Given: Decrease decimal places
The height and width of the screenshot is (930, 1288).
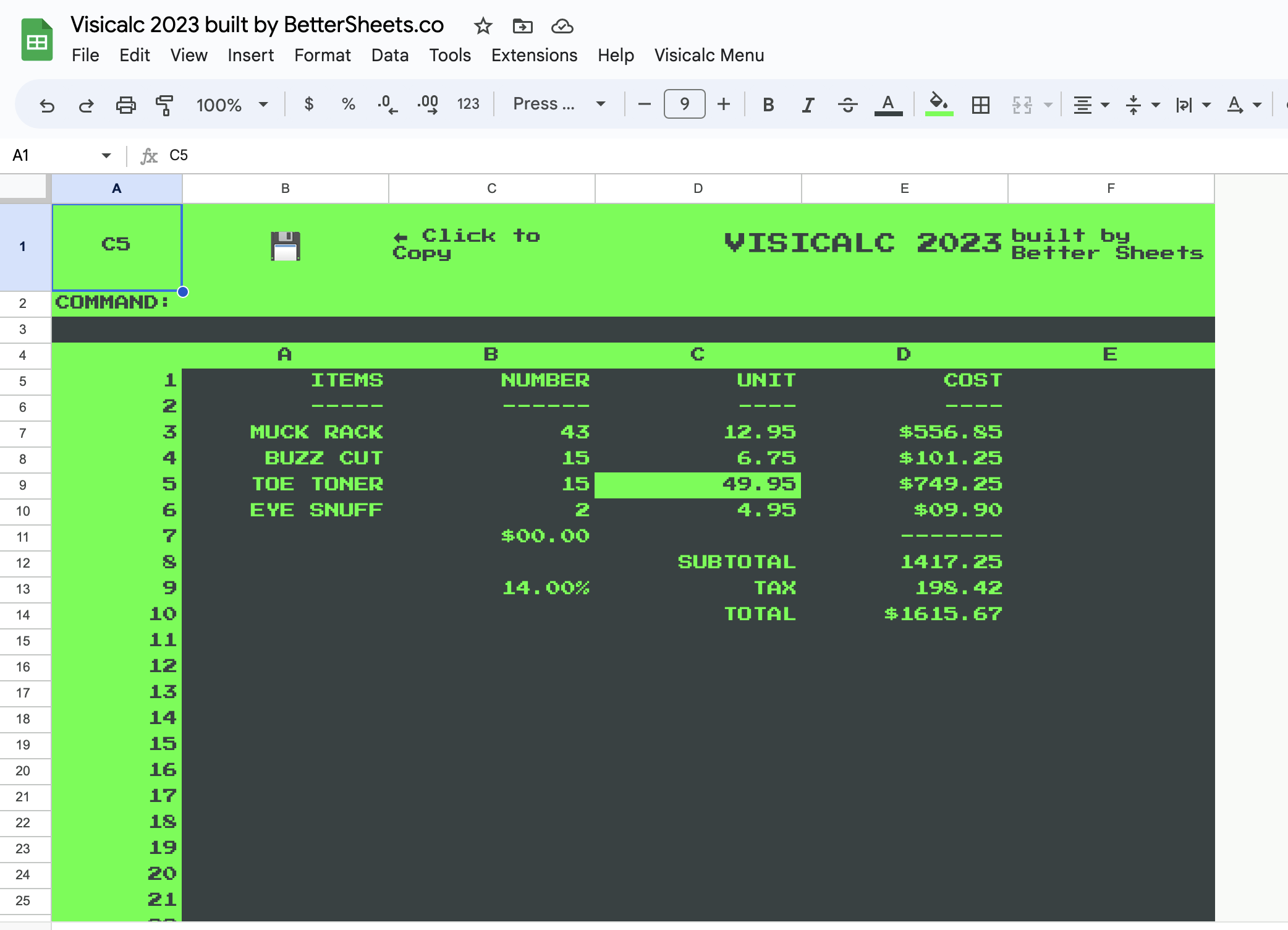Looking at the screenshot, I should coord(388,104).
